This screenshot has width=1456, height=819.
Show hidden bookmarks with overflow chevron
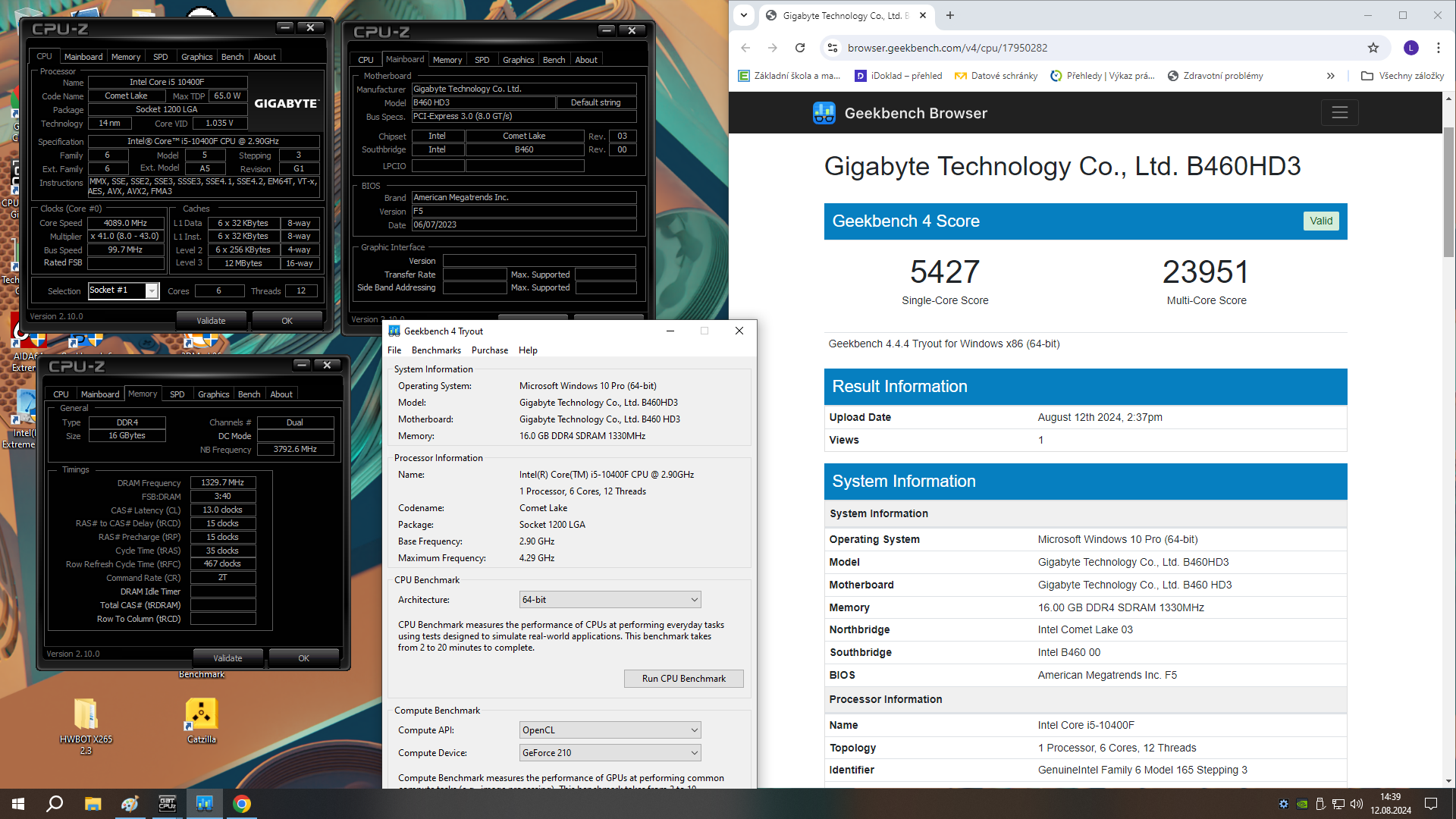[1331, 76]
